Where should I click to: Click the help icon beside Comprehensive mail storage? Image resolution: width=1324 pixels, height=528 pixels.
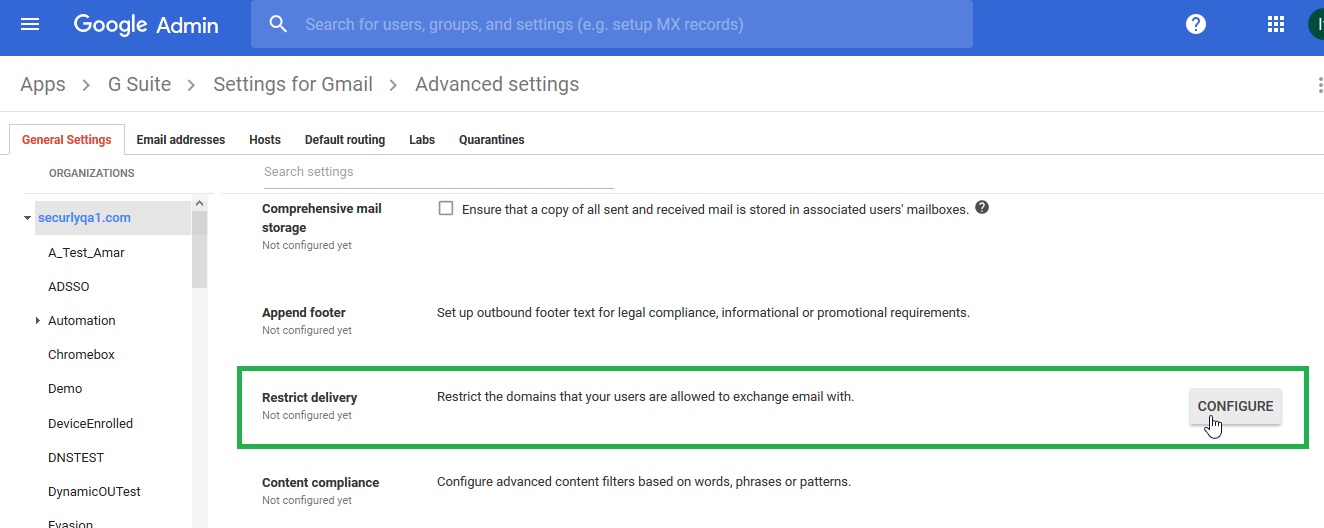982,208
